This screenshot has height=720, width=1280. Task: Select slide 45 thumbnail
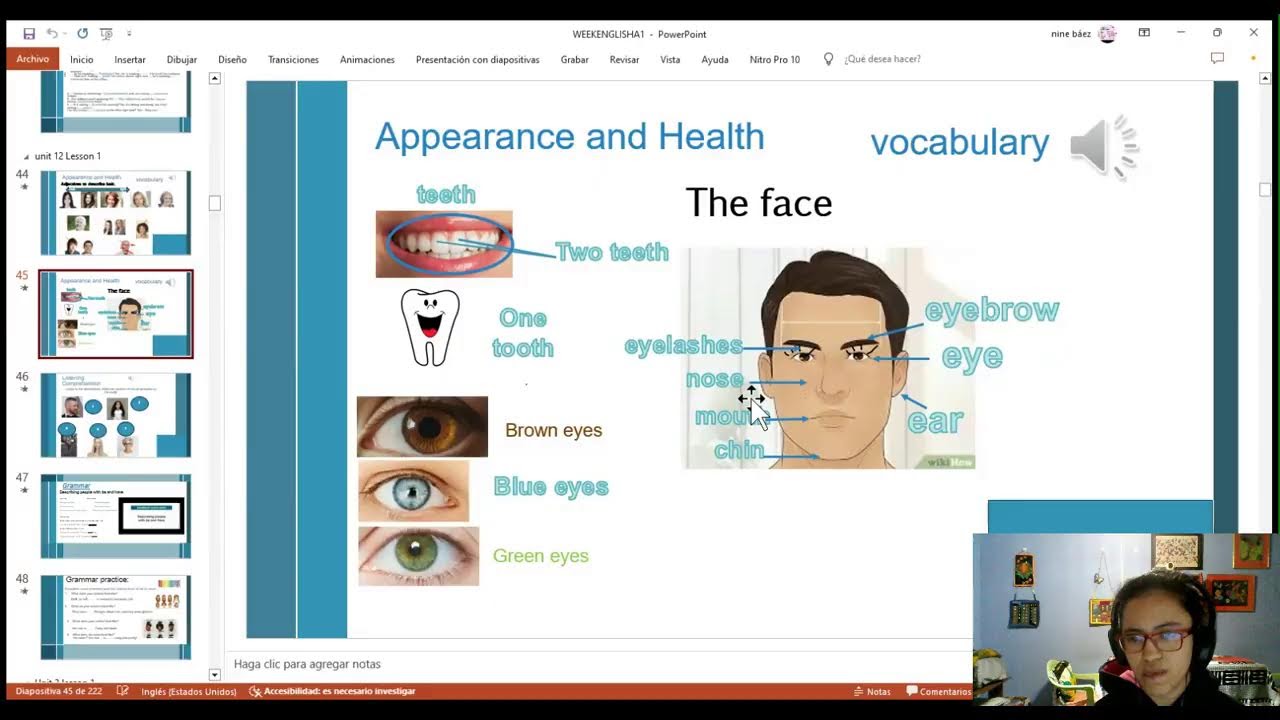click(x=116, y=314)
